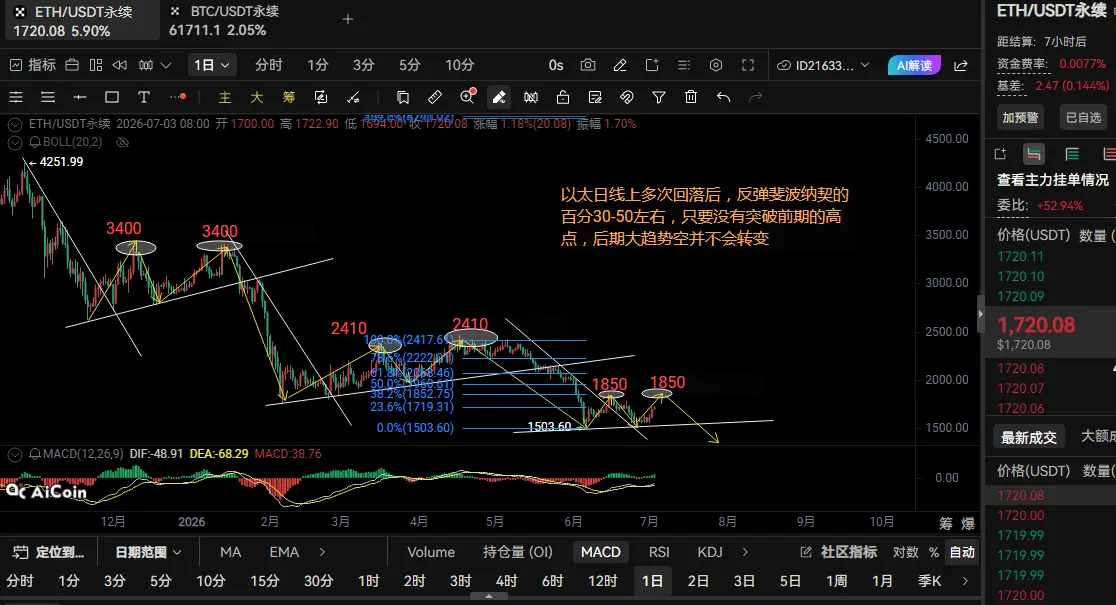Choose the rectangle drawing tool
The width and height of the screenshot is (1116, 605).
pyautogui.click(x=112, y=98)
